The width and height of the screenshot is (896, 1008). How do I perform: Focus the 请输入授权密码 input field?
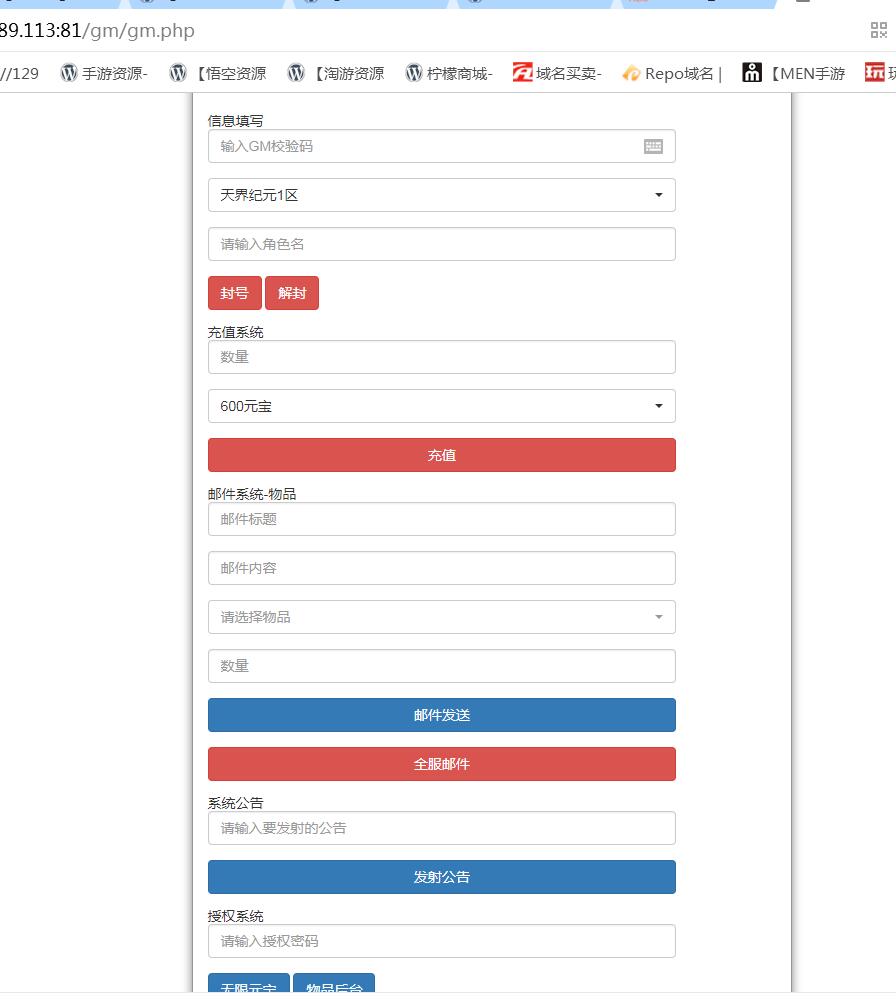(441, 941)
